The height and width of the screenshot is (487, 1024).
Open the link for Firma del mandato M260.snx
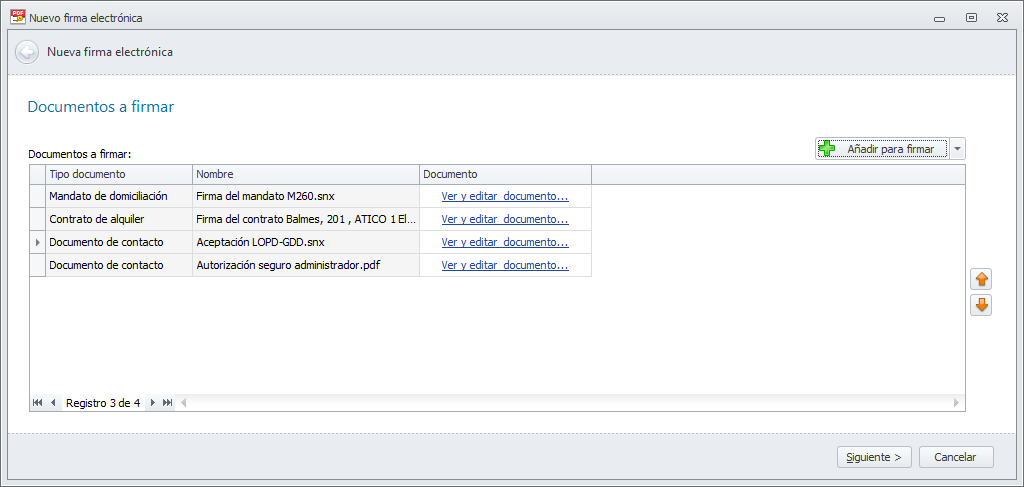(x=505, y=196)
